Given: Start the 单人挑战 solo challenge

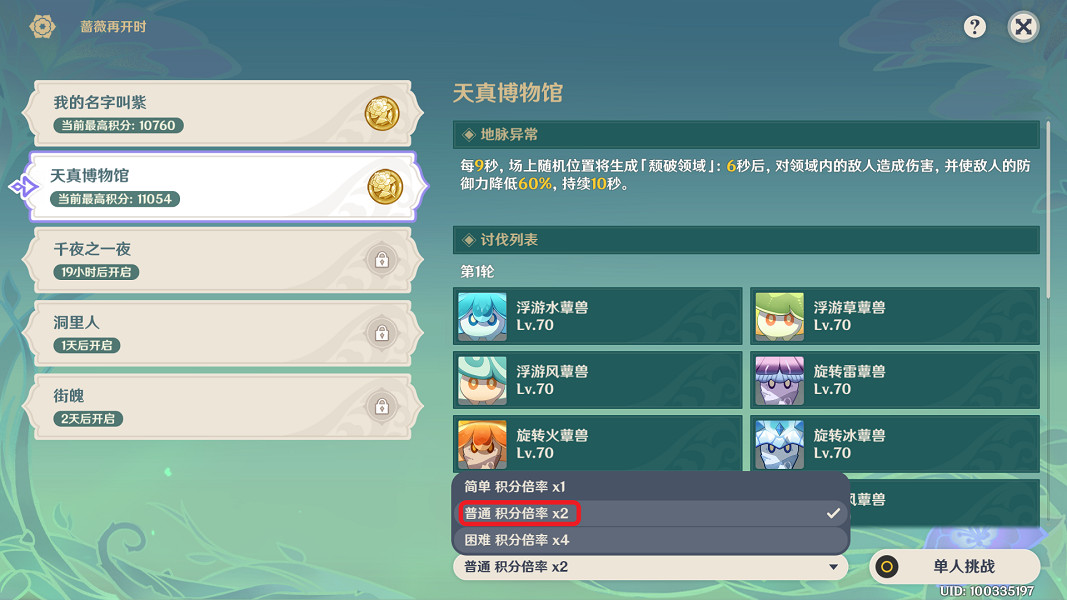Looking at the screenshot, I should [954, 566].
